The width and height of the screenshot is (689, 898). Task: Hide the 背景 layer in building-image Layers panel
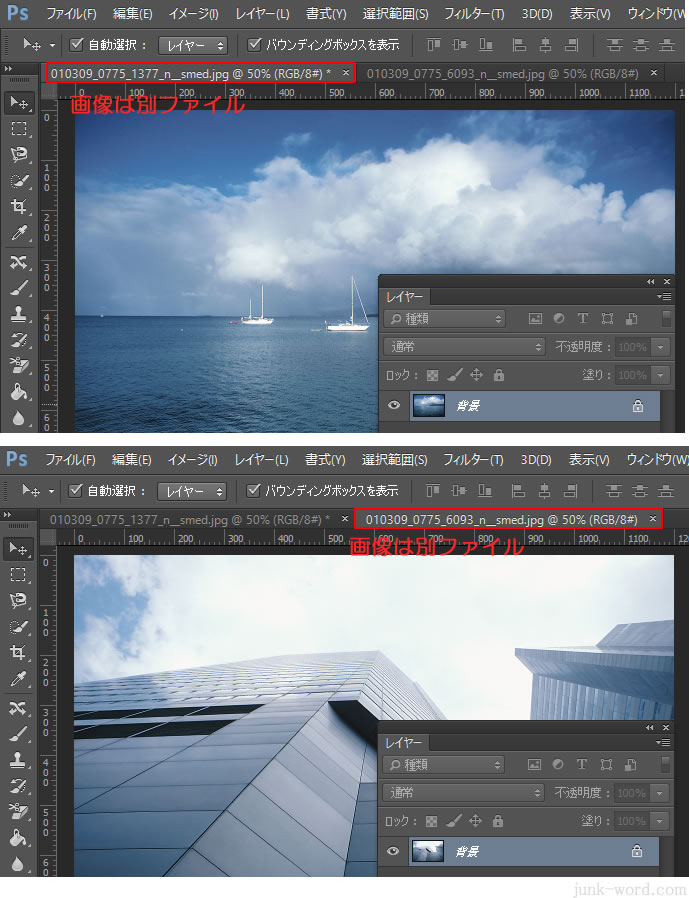[393, 852]
